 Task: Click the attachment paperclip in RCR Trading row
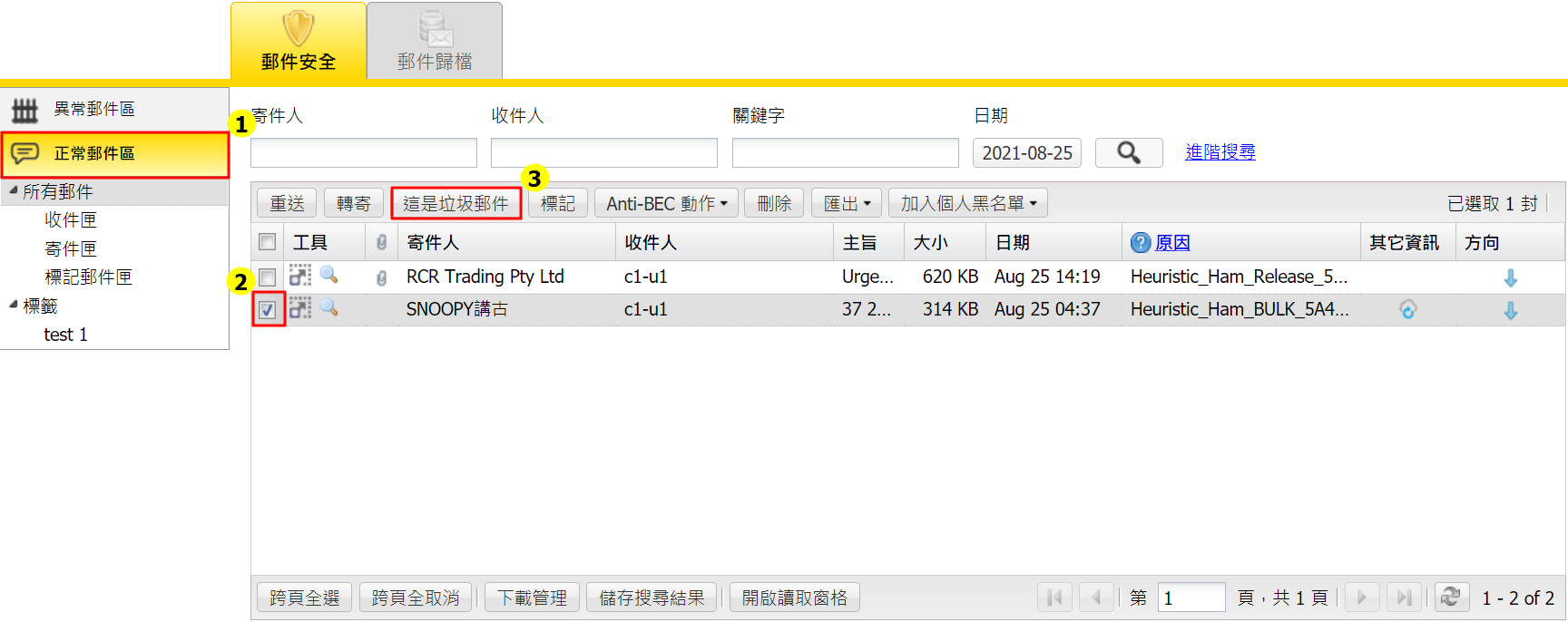pos(381,277)
